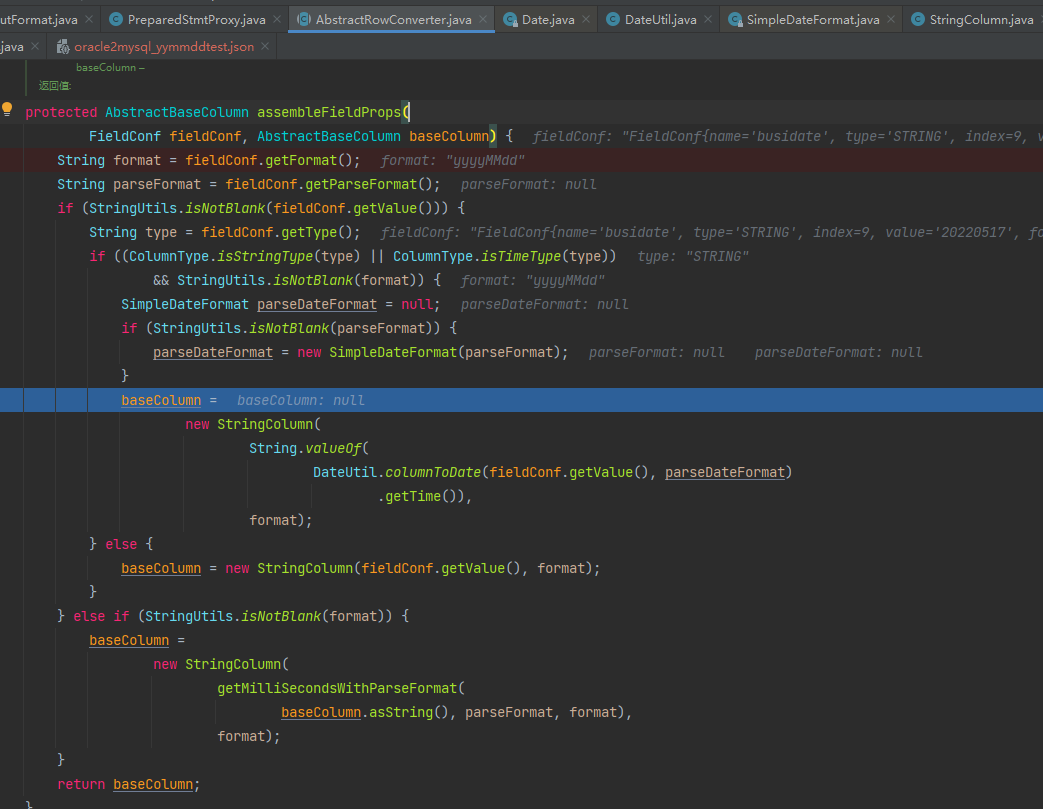The height and width of the screenshot is (809, 1043).
Task: Close the partially visible utFormat.java tab
Action: coord(89,20)
